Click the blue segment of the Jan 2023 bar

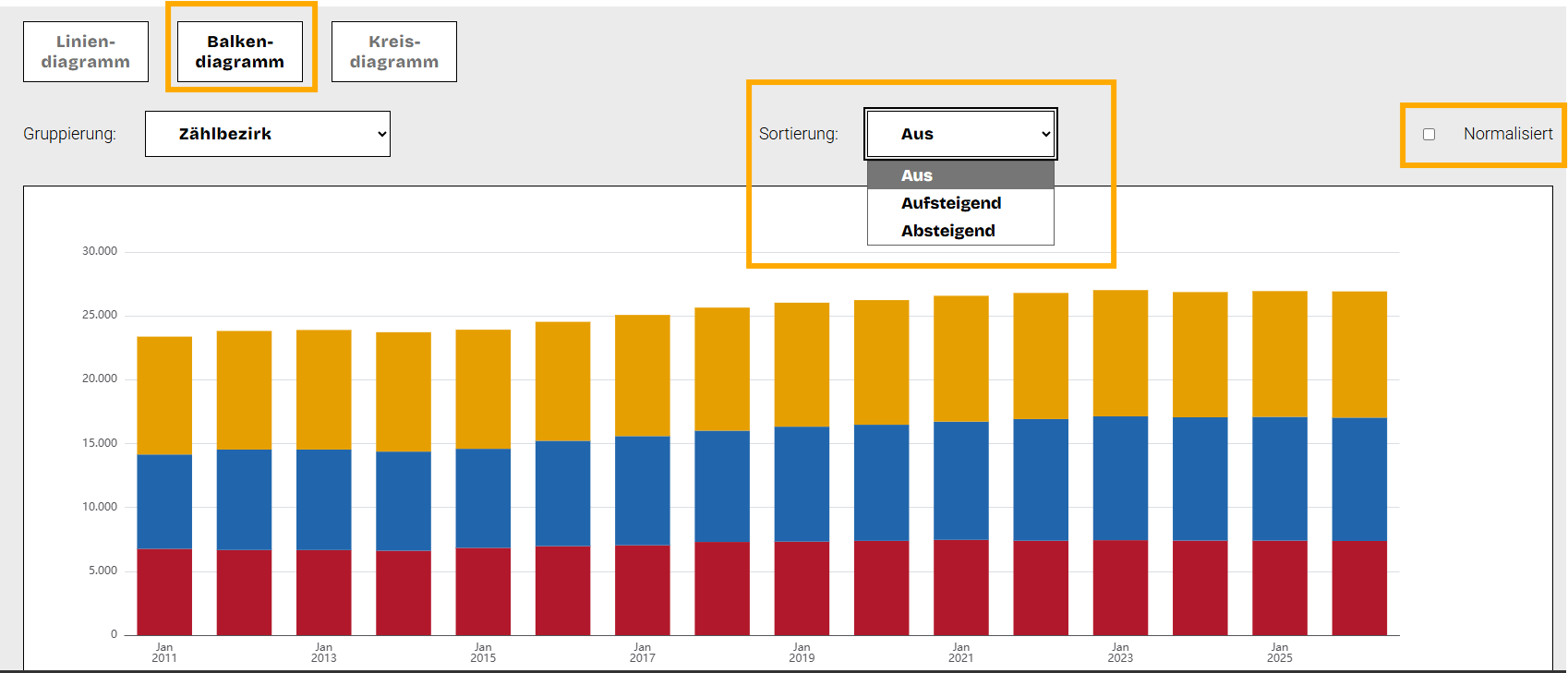pyautogui.click(x=1120, y=478)
